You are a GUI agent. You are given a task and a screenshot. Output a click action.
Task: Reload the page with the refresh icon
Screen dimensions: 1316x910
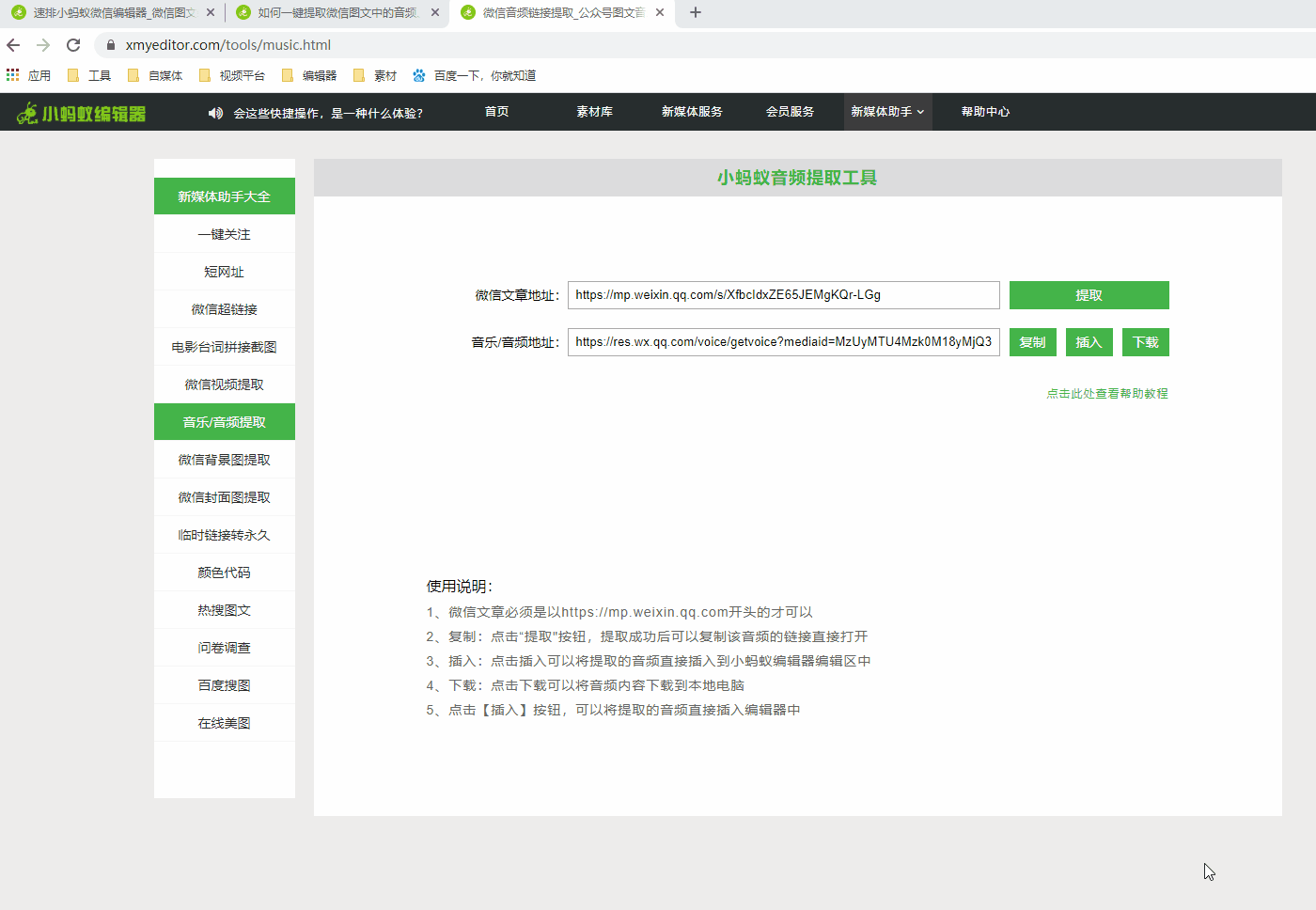pos(73,45)
